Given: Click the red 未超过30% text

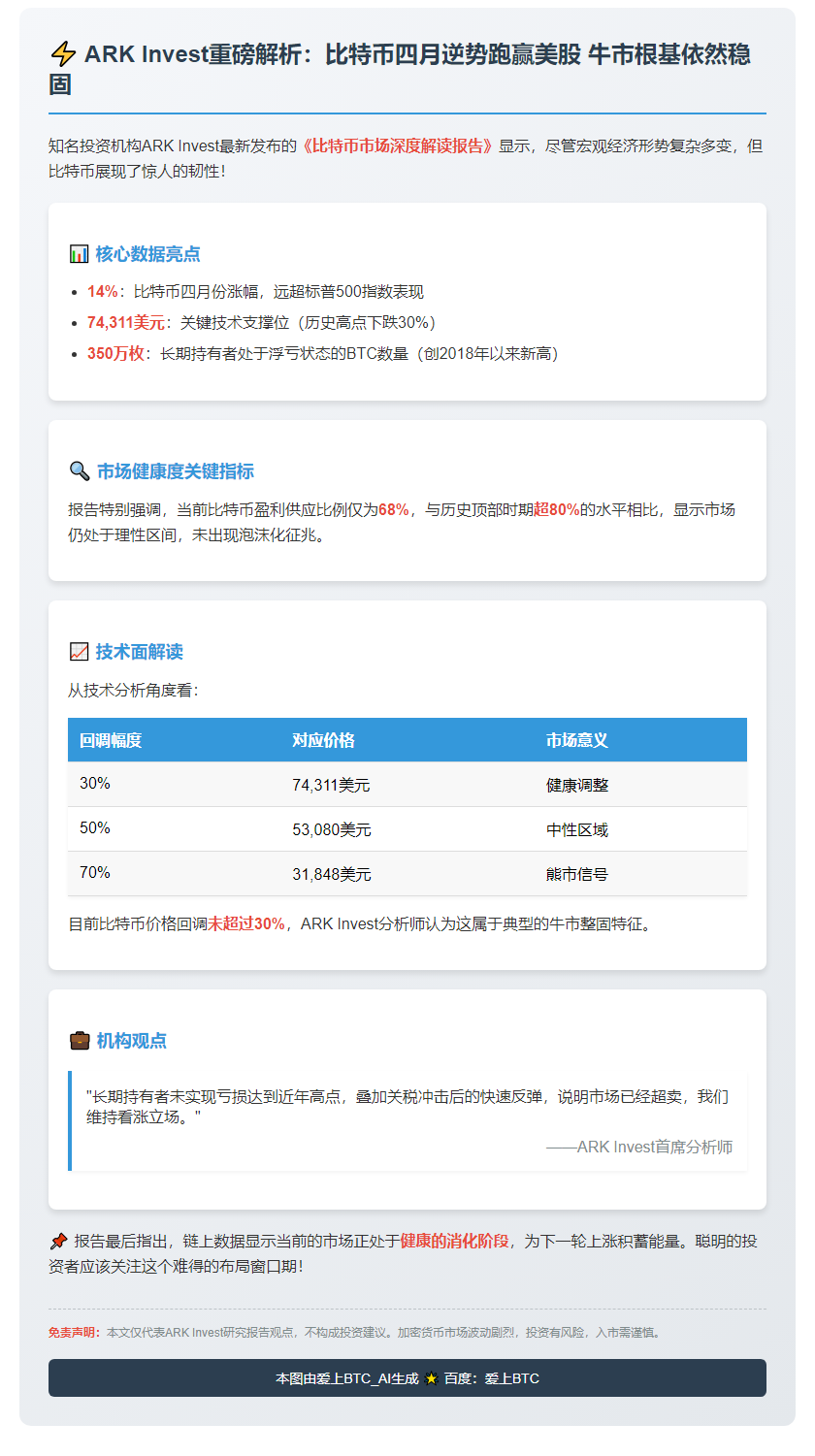Looking at the screenshot, I should pos(246,923).
